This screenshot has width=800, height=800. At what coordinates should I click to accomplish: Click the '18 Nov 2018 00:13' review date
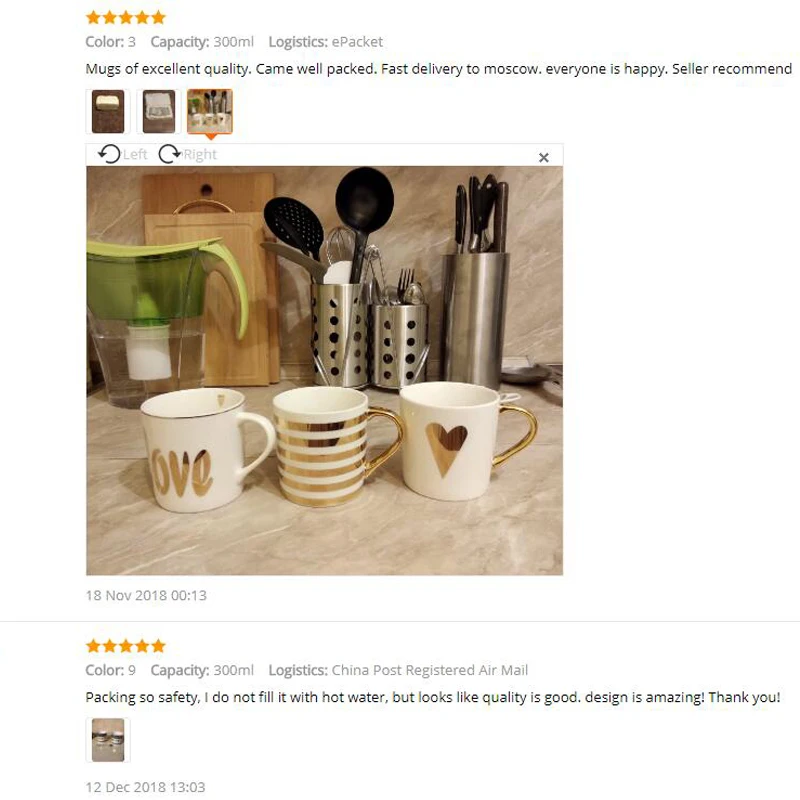(146, 595)
